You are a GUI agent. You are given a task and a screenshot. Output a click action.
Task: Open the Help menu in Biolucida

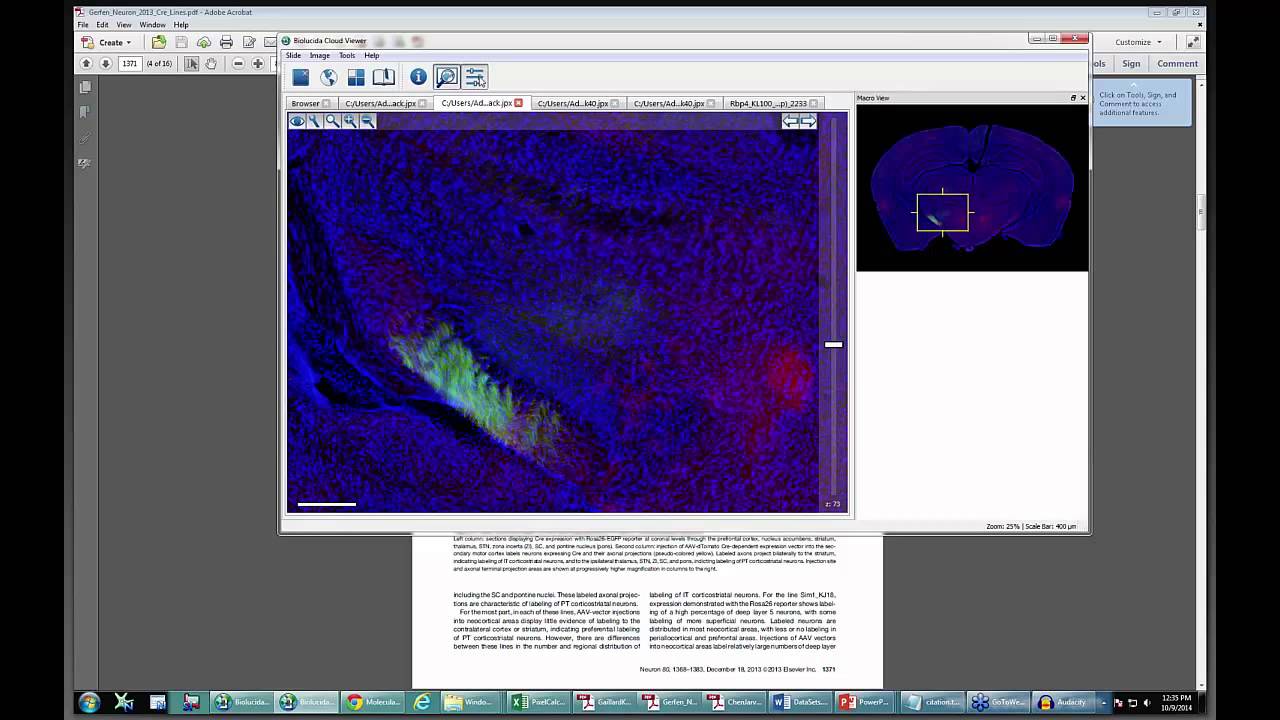(x=371, y=56)
